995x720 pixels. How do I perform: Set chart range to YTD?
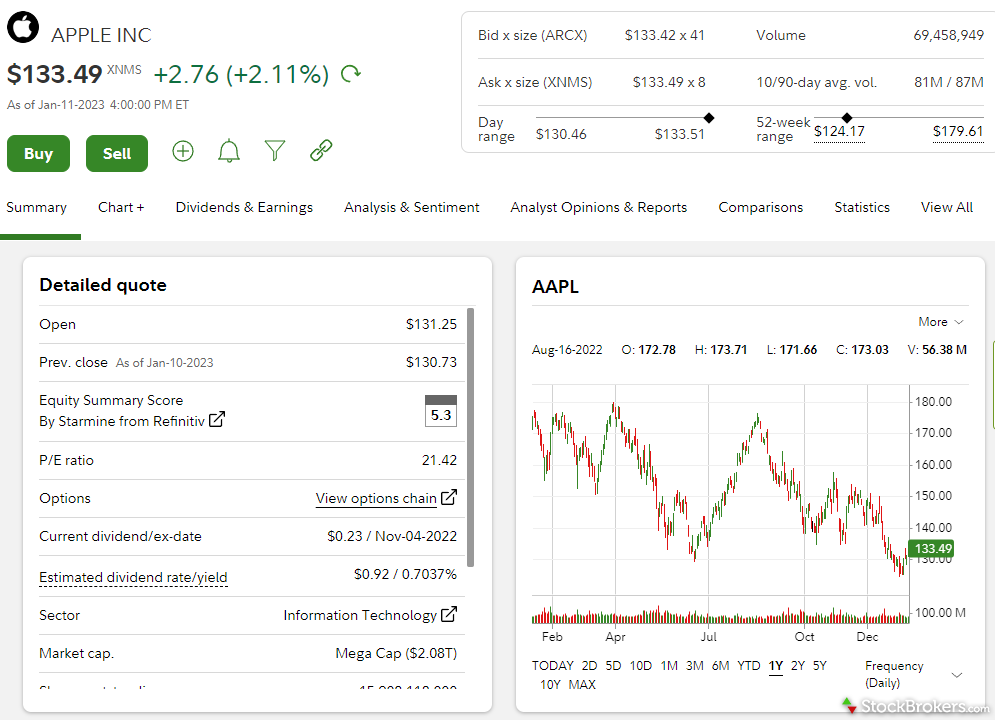749,665
